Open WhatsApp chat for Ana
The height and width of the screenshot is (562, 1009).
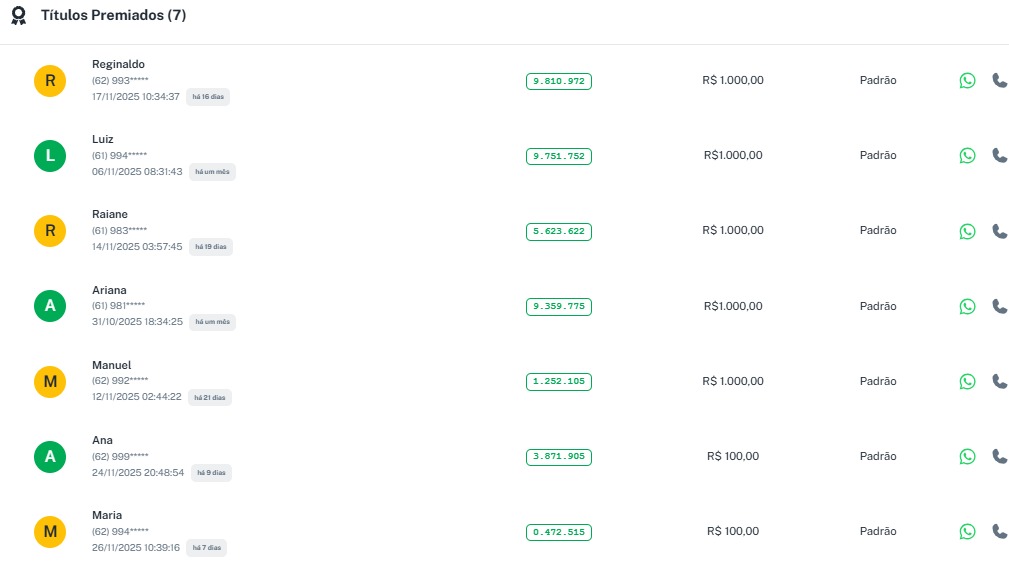(967, 456)
